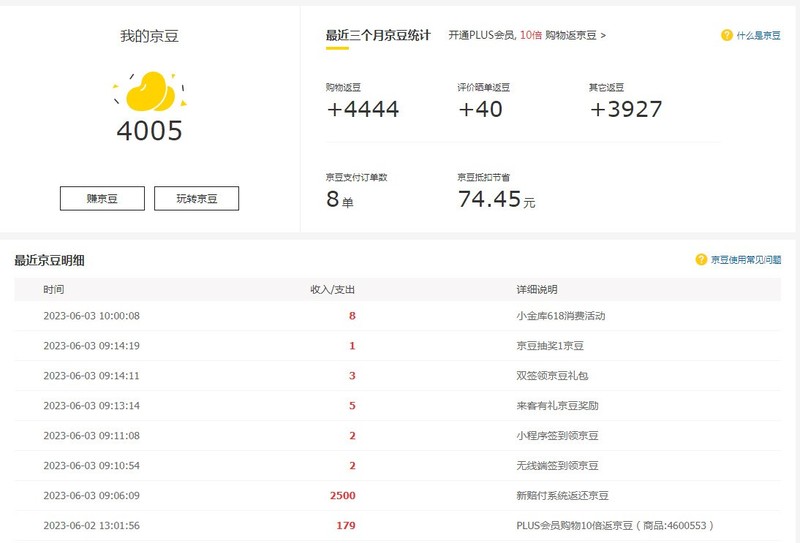The width and height of the screenshot is (800, 543).
Task: Click the PLUS会员购物10倍返京豆 description
Action: [x=615, y=526]
